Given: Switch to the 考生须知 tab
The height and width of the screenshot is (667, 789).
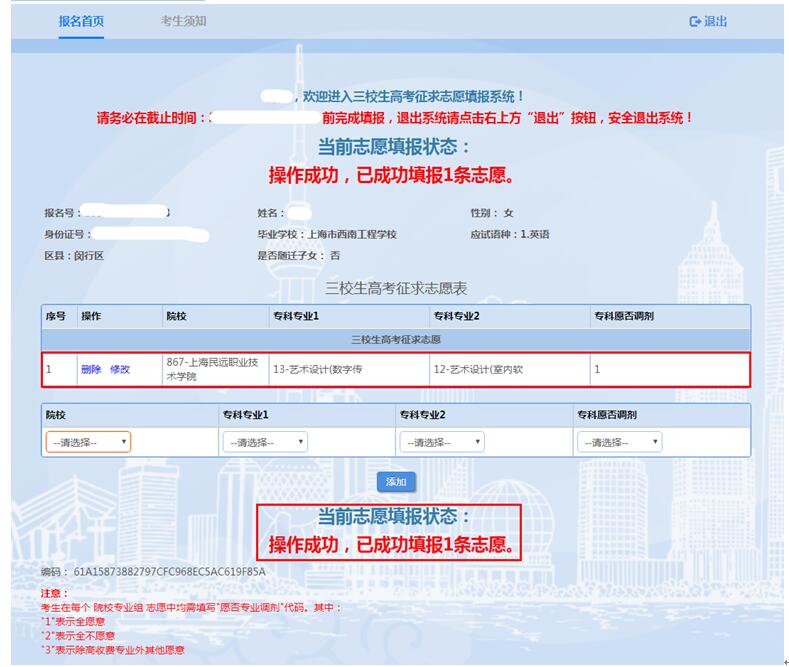Looking at the screenshot, I should 183,22.
